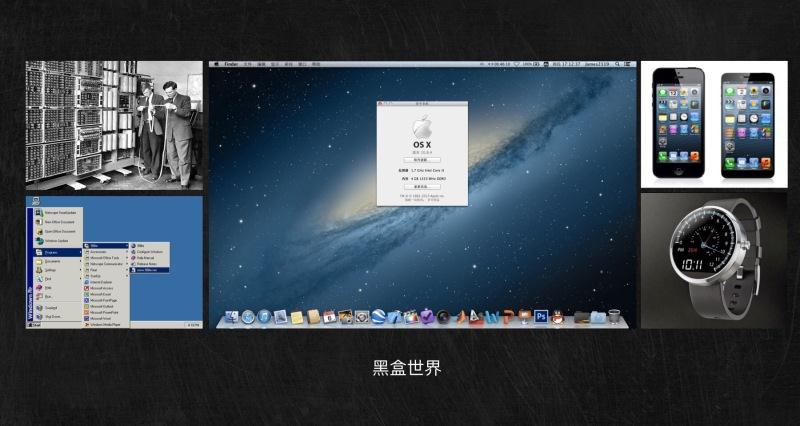Open Notification Center list icon
This screenshot has height=426, width=800.
[x=628, y=64]
